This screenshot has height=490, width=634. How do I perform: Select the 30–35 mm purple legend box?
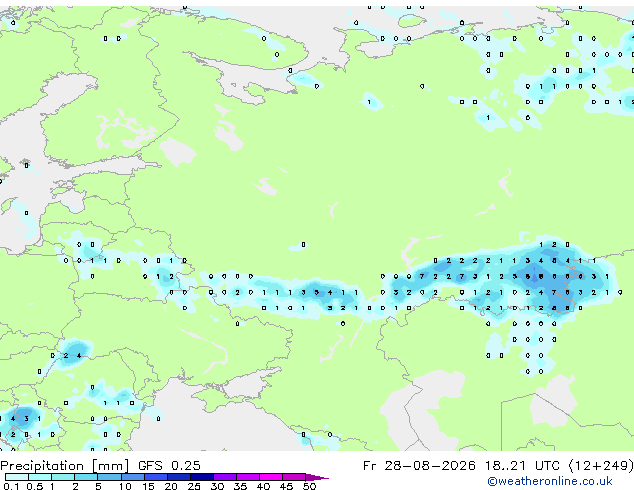(x=225, y=477)
